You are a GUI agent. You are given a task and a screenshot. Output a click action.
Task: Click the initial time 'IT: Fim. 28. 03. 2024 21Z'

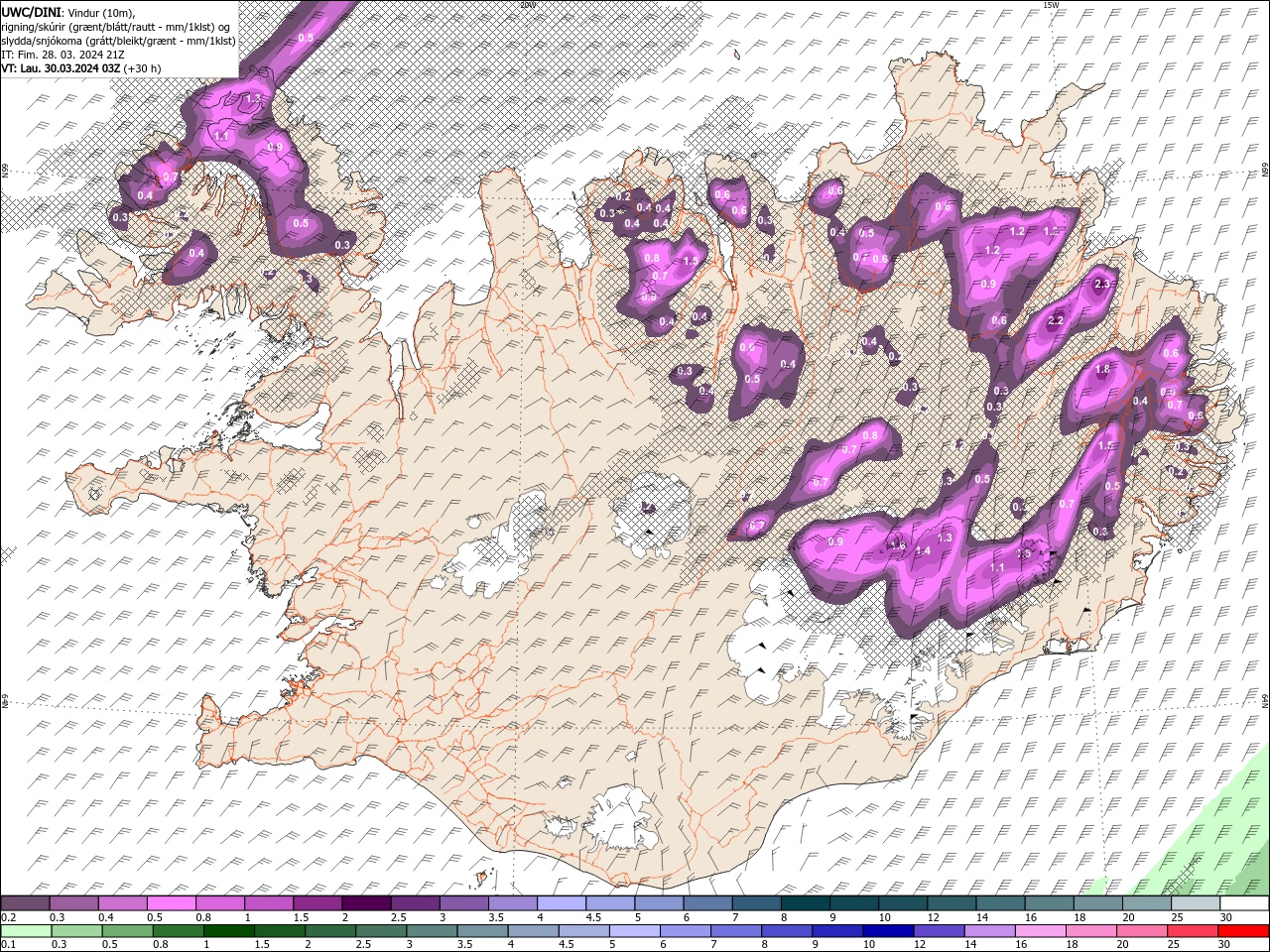[62, 55]
